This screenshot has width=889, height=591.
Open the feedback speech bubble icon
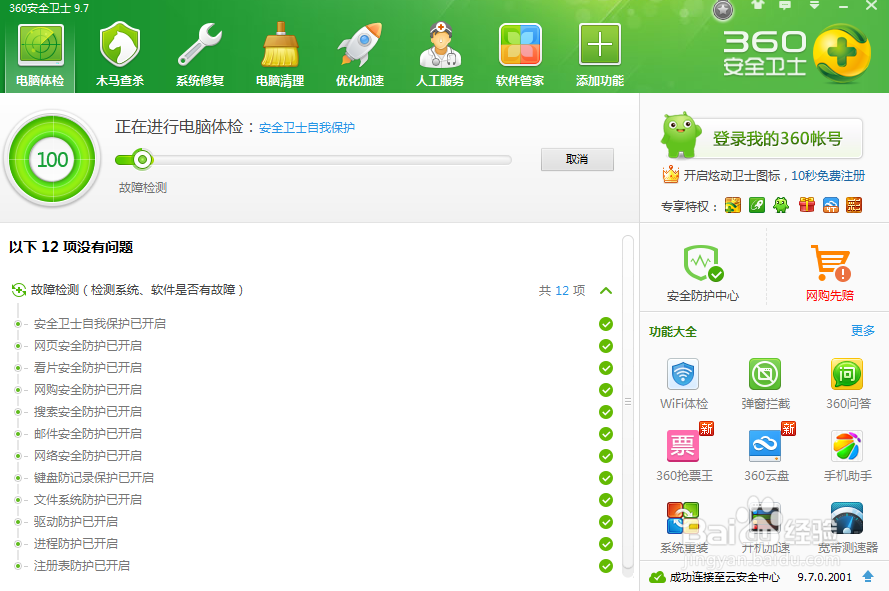(785, 6)
